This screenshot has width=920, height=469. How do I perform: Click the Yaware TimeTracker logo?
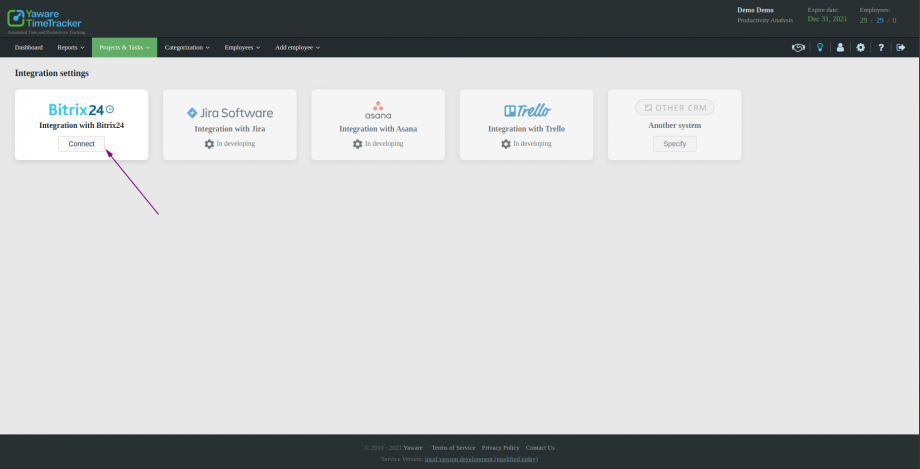click(45, 19)
